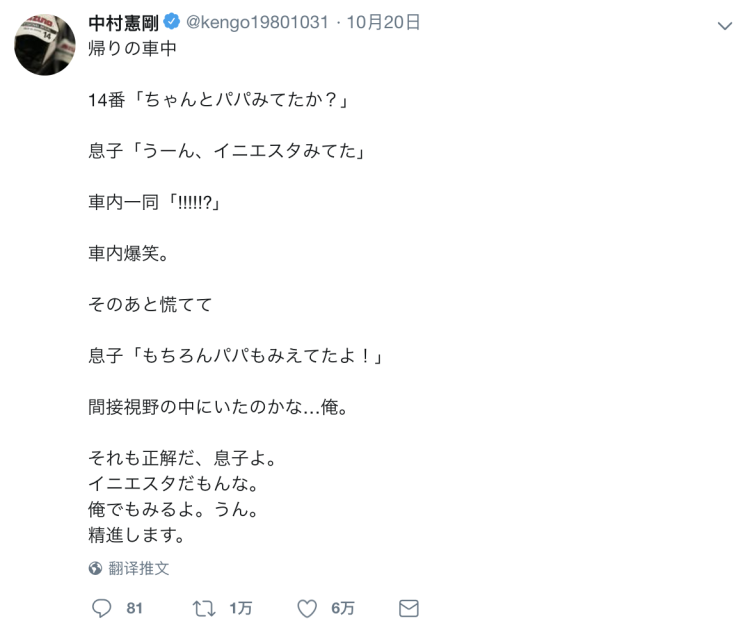Click the line 車内爆笑。
The width and height of the screenshot is (750, 630).
[x=128, y=253]
